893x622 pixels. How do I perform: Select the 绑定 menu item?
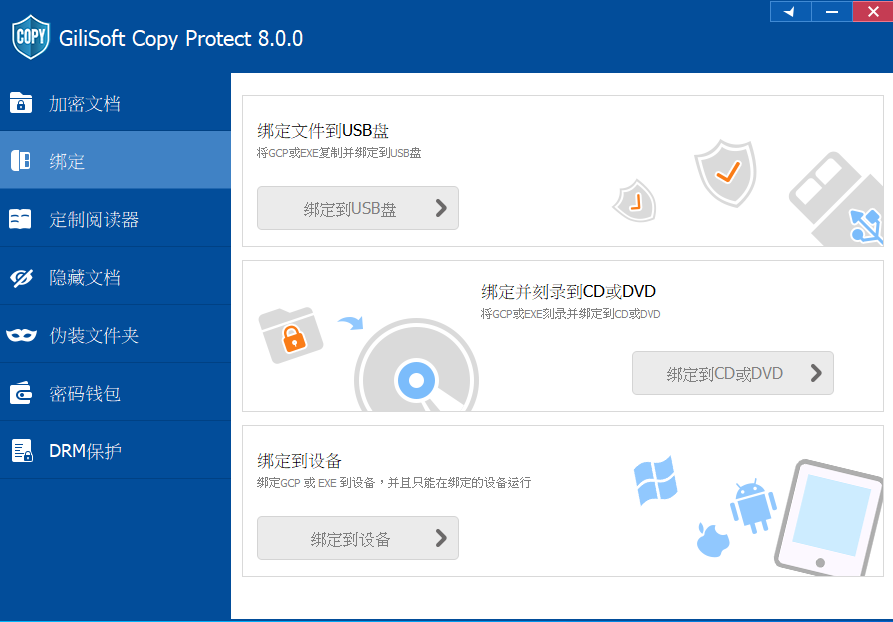(x=115, y=161)
